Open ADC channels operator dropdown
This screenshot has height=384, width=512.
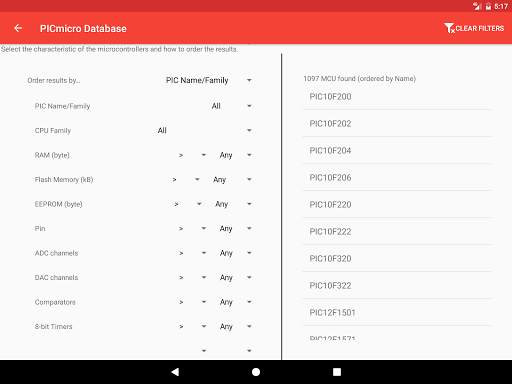click(x=192, y=253)
